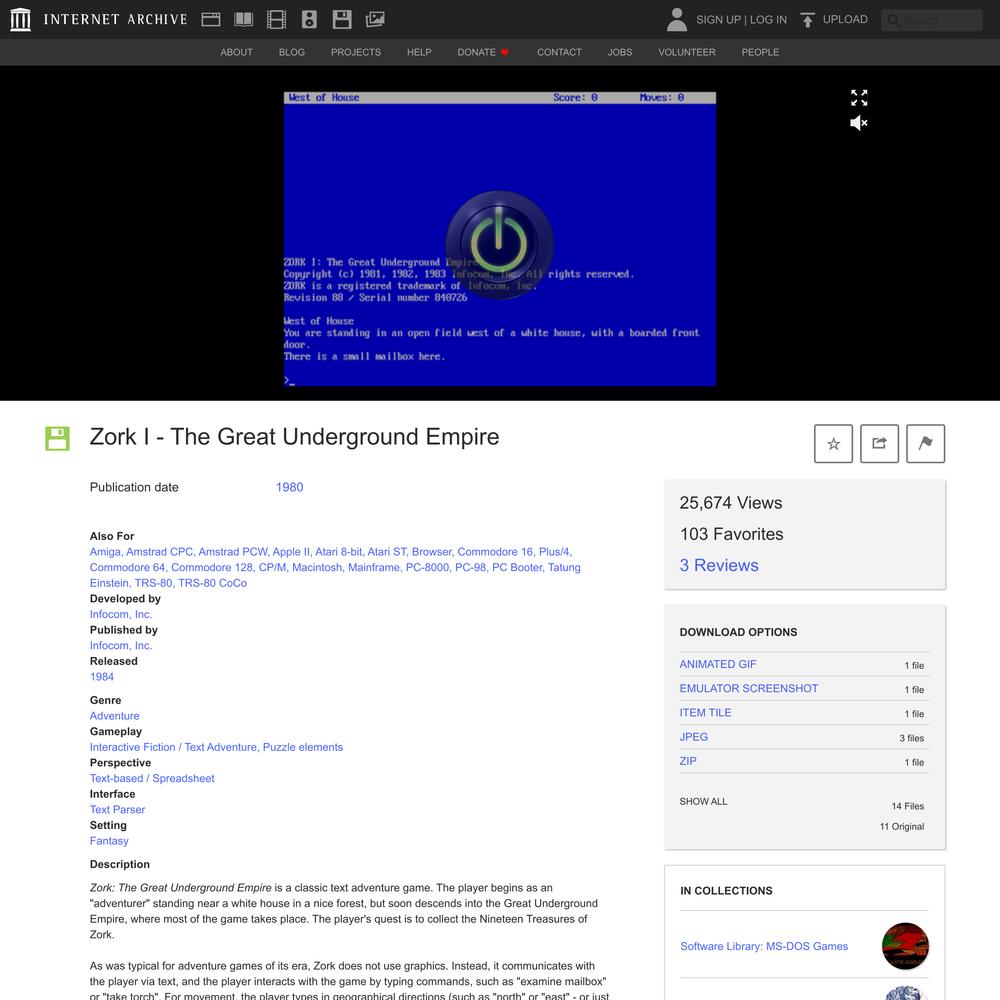Viewport: 1000px width, 1000px height.
Task: Download the EMULATOR SCREENSHOT option
Action: coord(749,688)
